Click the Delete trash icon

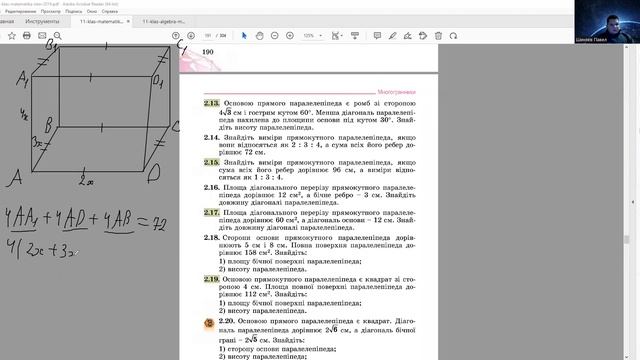438,36
